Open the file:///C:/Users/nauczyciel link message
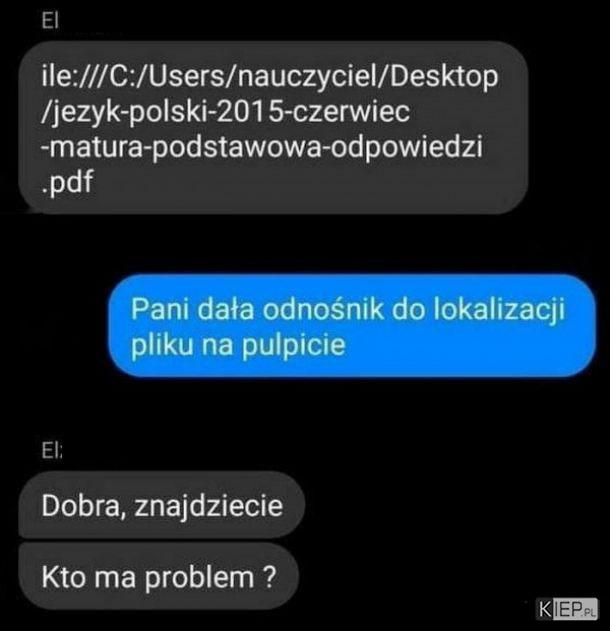The height and width of the screenshot is (631, 610). coord(273,127)
